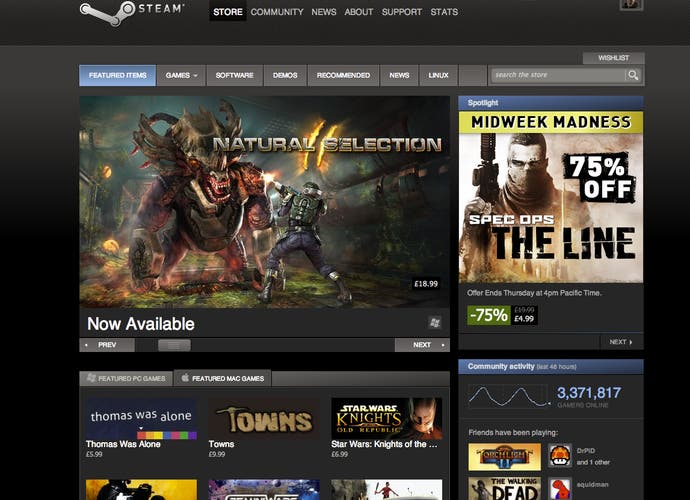Open the Linux tab
Screen dimensions: 690x500
[438, 75]
